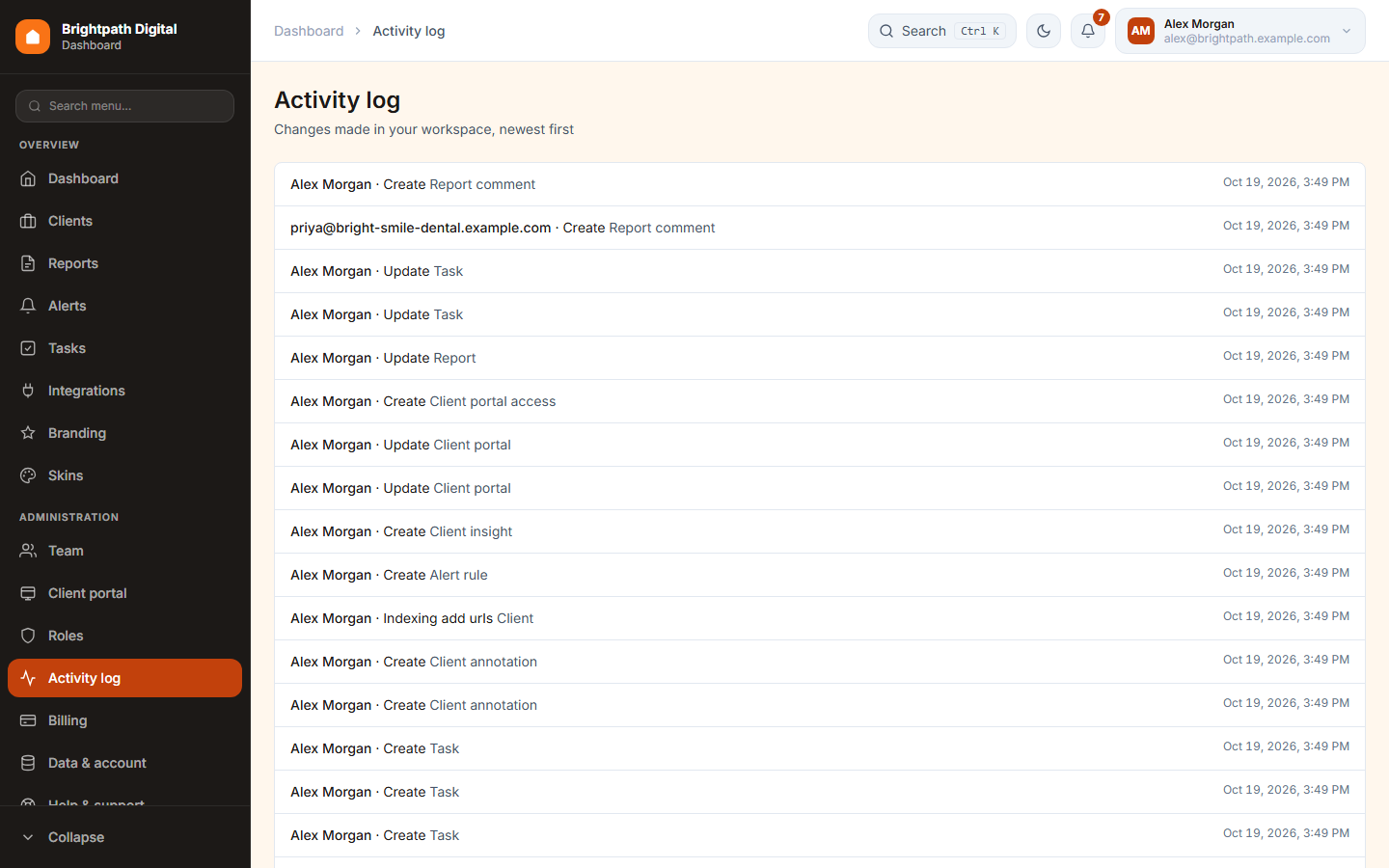Screen dimensions: 1389x868
Task: Click Ctrl K shortcut hint
Action: point(980,31)
